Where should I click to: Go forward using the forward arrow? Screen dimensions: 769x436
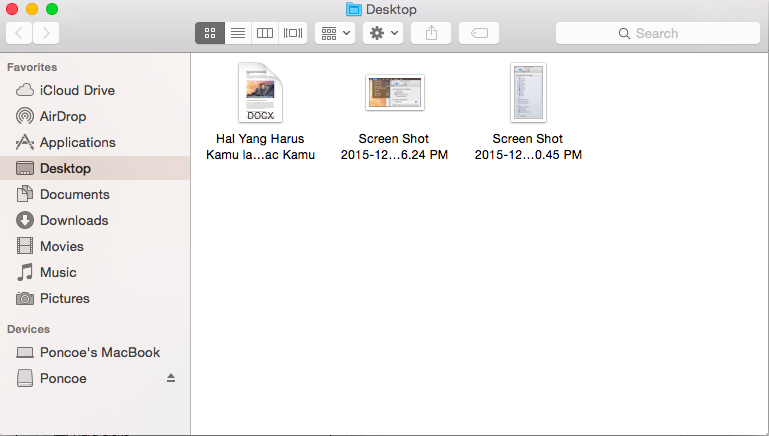46,33
